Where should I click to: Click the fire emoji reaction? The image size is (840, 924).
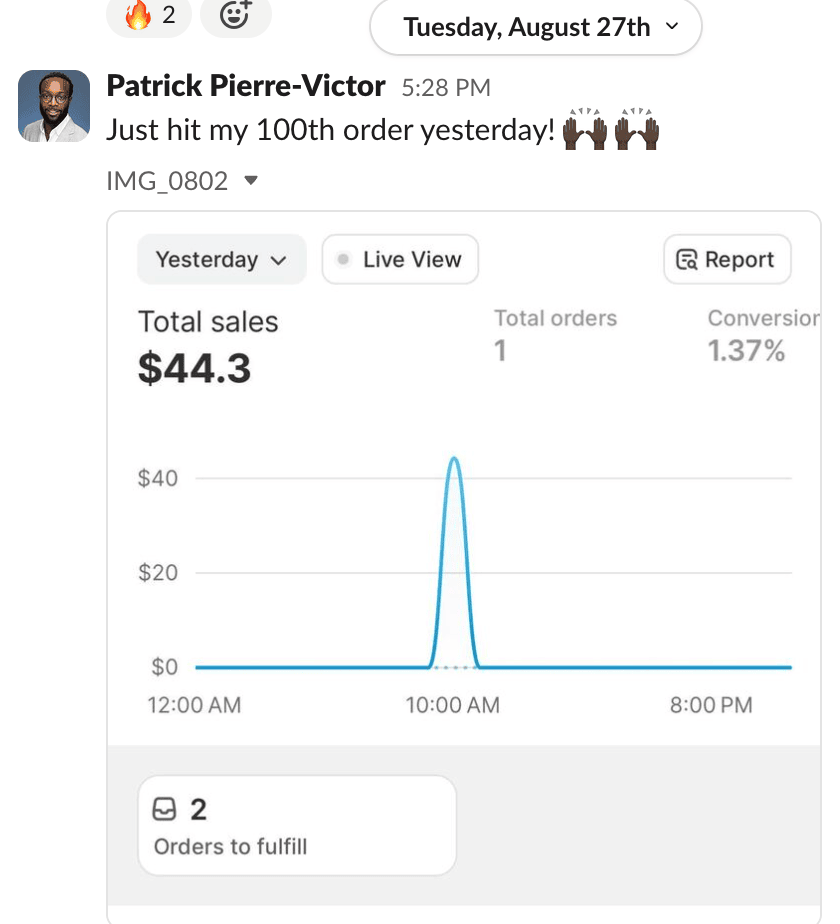point(147,15)
